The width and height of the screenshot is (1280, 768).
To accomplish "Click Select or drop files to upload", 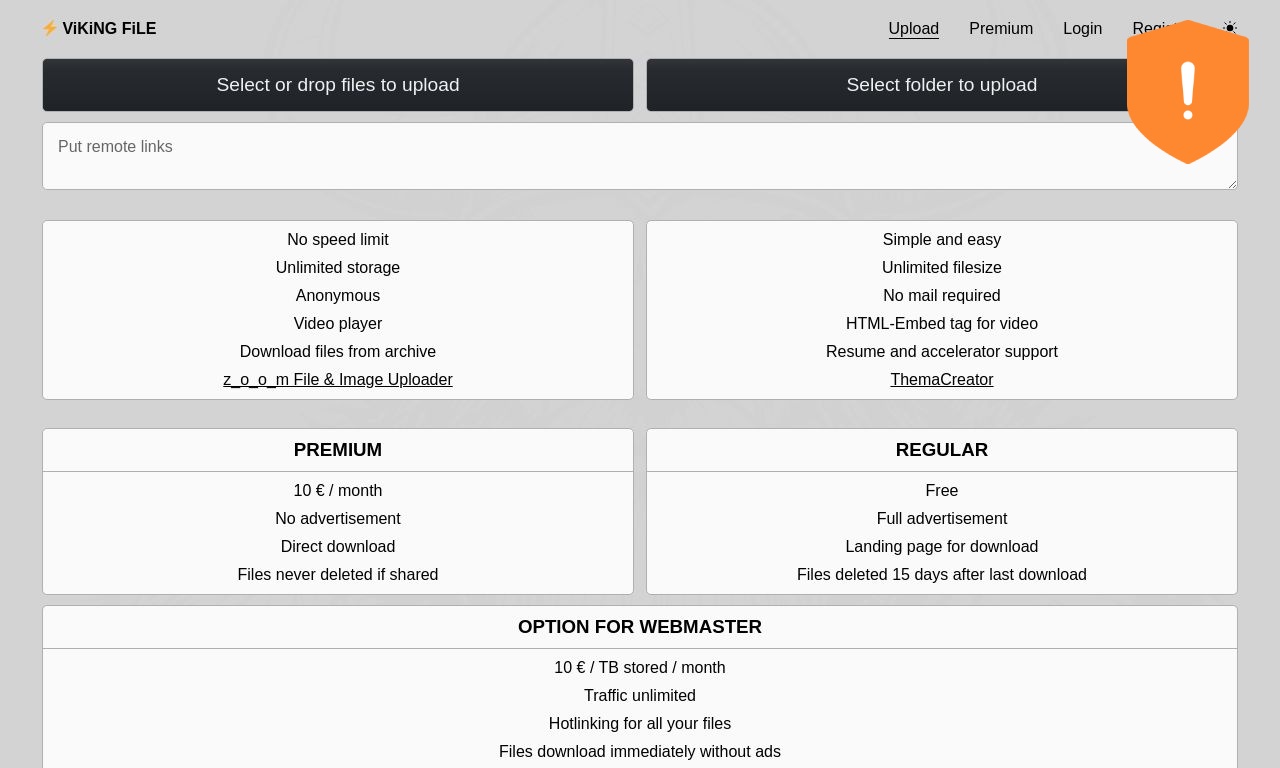I will click(x=338, y=85).
